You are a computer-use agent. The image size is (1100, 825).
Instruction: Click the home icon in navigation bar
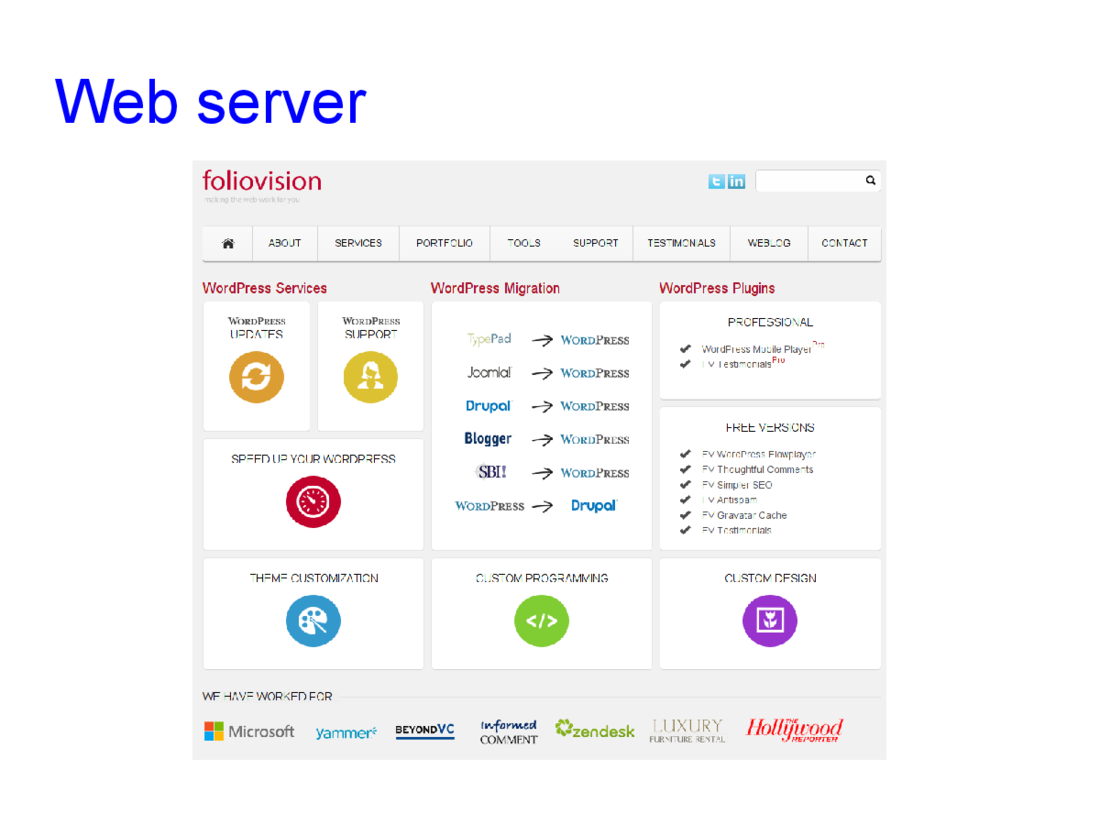point(228,243)
